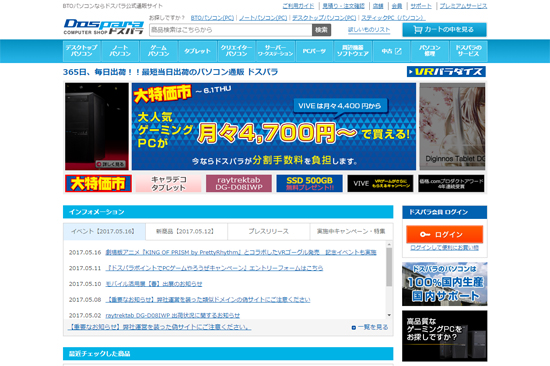Select the raytrektab DG-D08IWP thumbnail

click(239, 183)
